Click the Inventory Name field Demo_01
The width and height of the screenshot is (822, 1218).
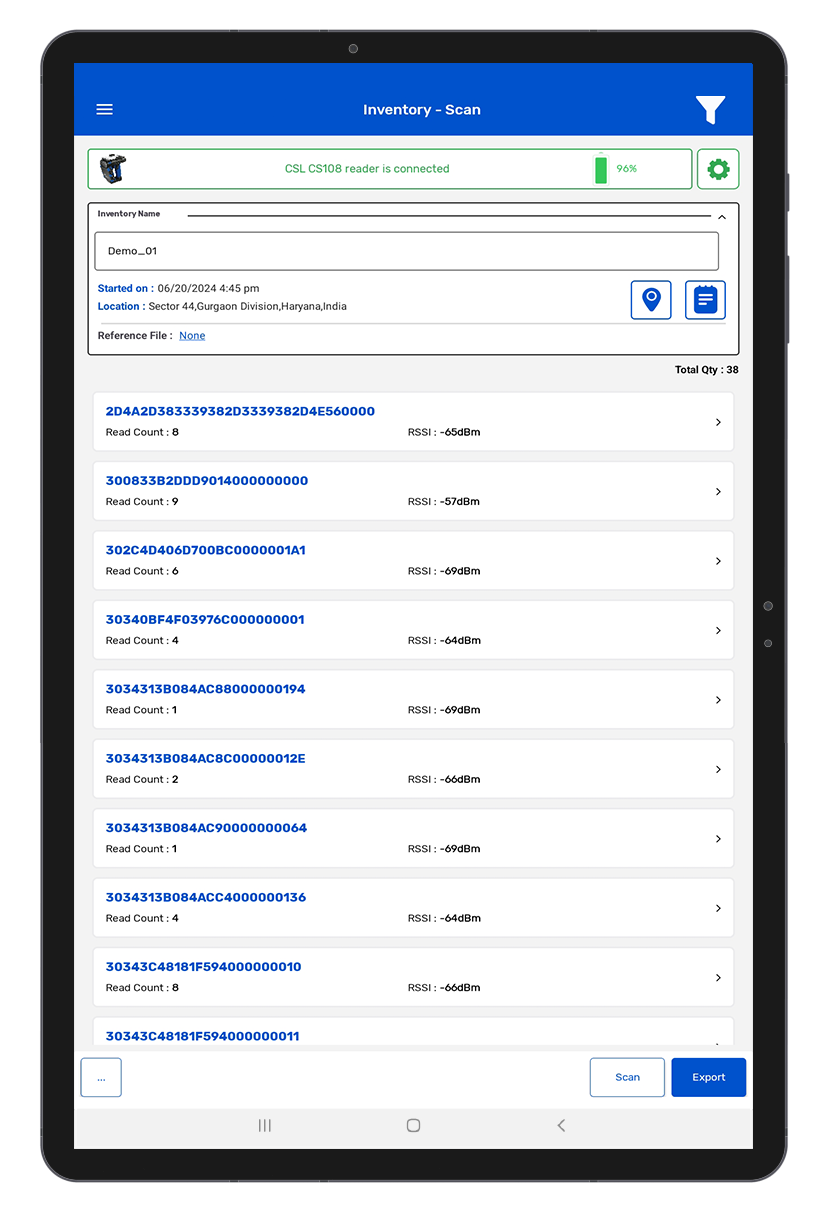click(x=406, y=251)
